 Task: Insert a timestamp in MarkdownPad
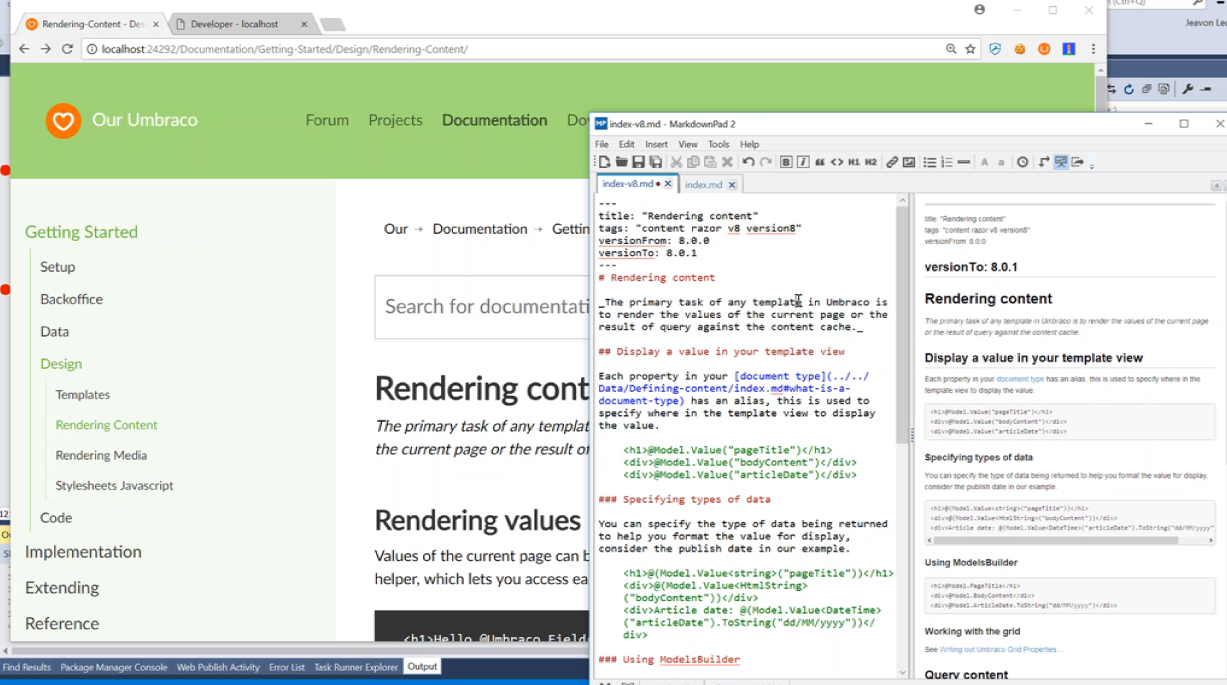click(x=1022, y=162)
